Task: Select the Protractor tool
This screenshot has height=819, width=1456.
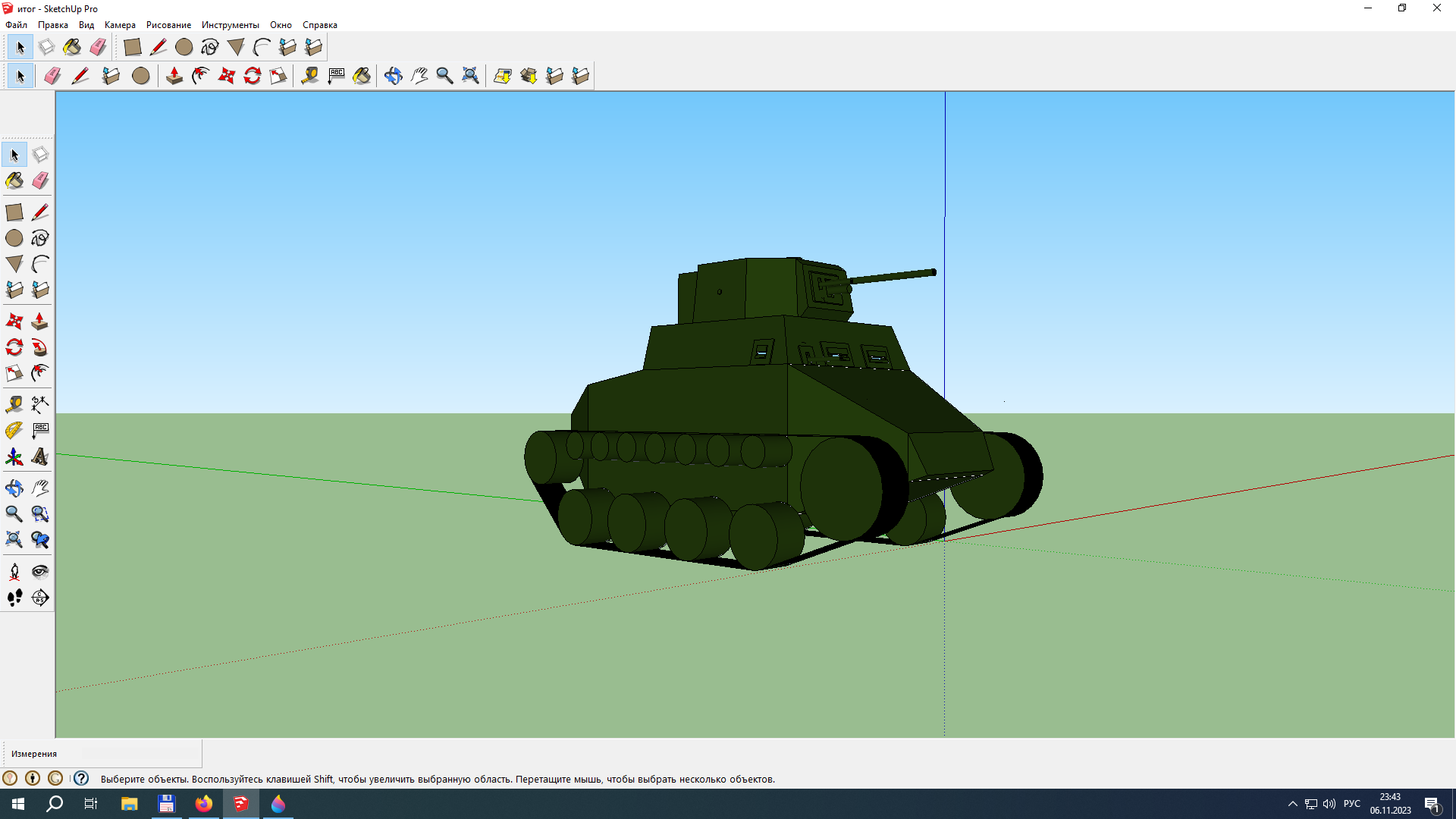Action: click(x=14, y=431)
